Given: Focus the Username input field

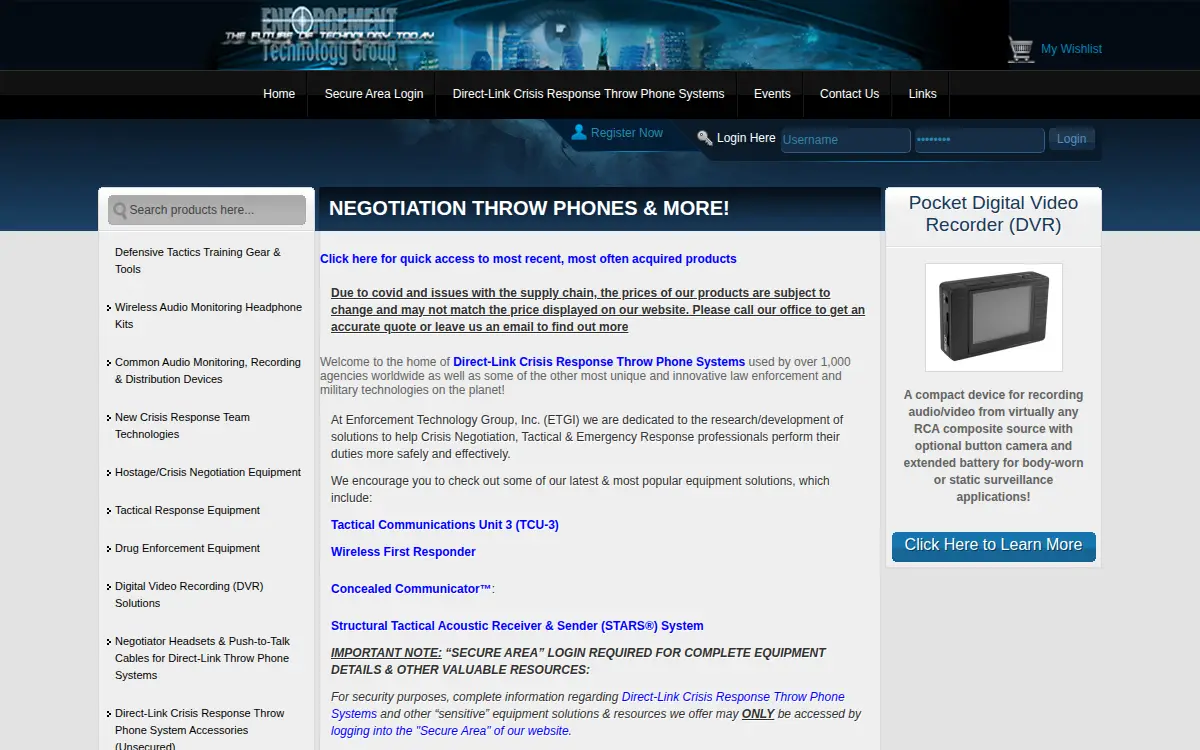Looking at the screenshot, I should point(845,140).
